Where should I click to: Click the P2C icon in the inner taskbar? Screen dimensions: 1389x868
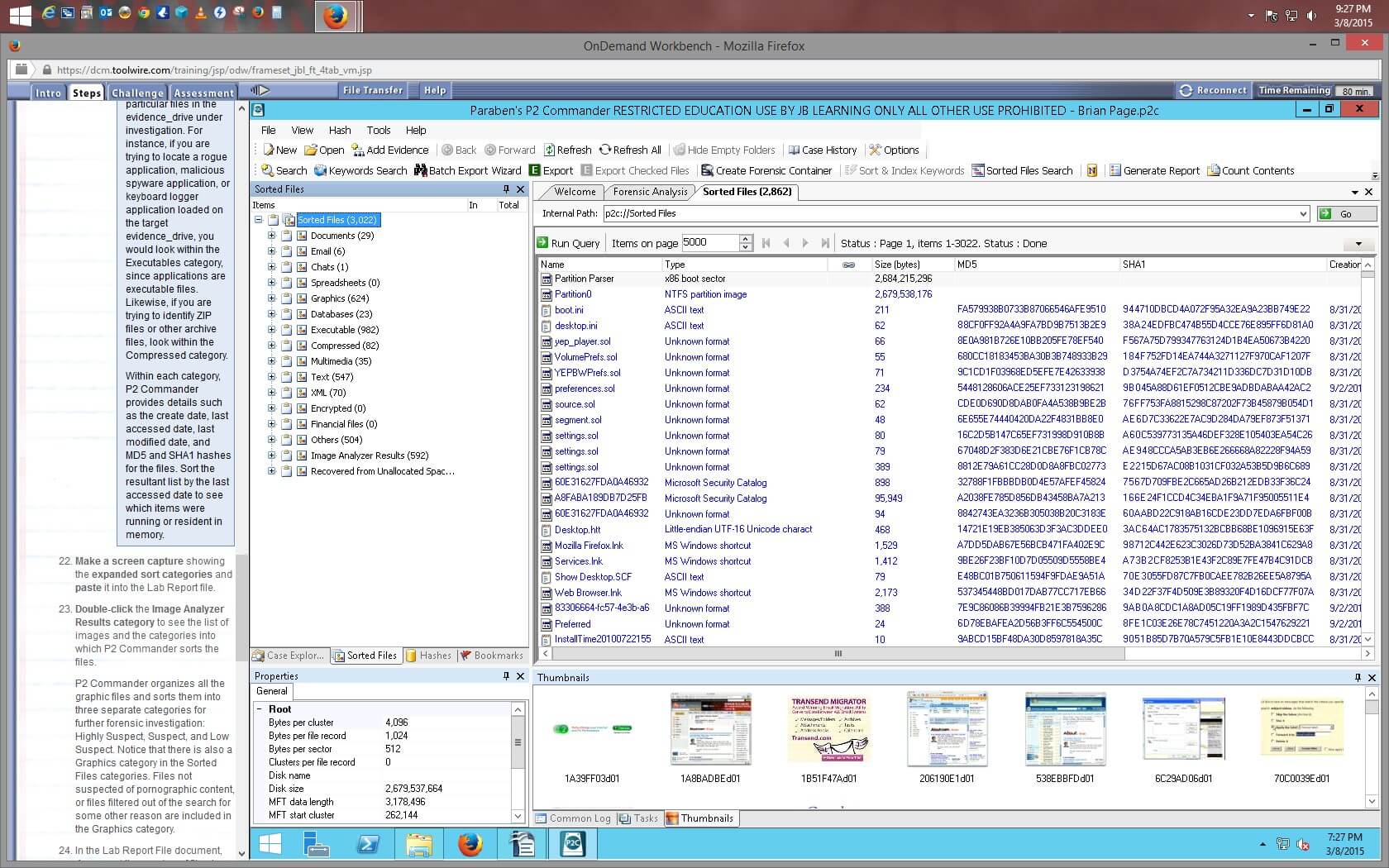[573, 844]
